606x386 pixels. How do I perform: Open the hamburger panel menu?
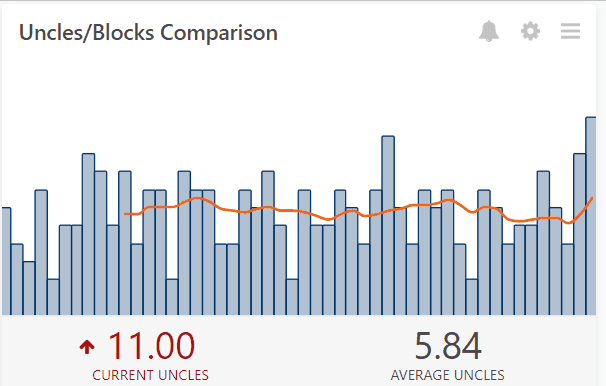pos(570,31)
